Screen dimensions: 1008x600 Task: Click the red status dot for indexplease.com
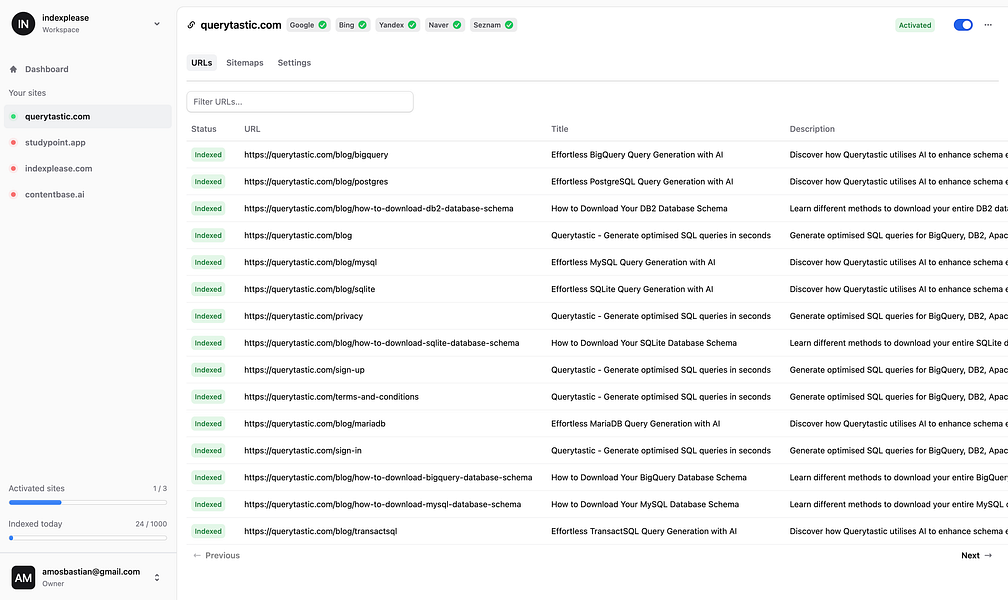(x=14, y=168)
